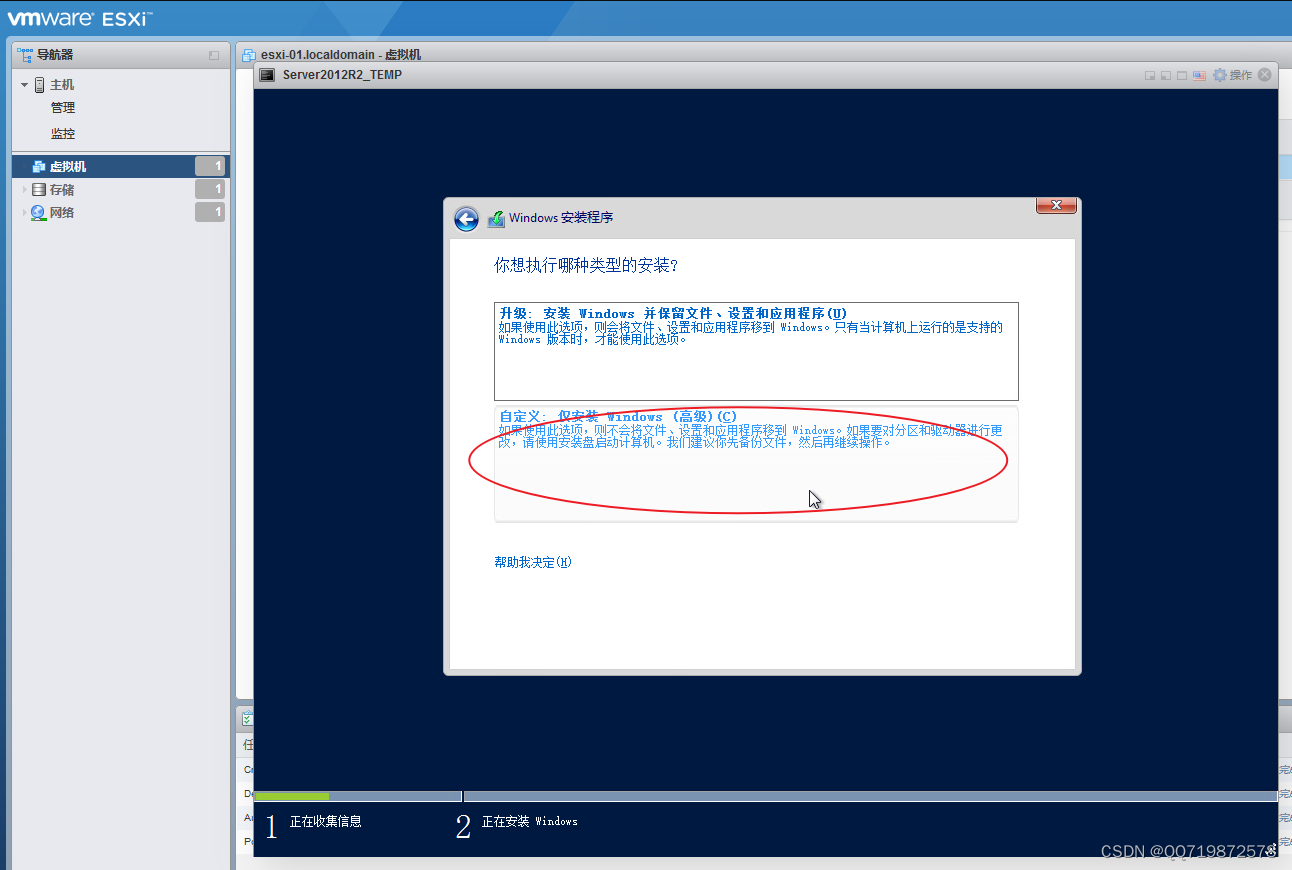Click step 2 正在安装 Windows label
The image size is (1292, 870).
click(x=530, y=822)
